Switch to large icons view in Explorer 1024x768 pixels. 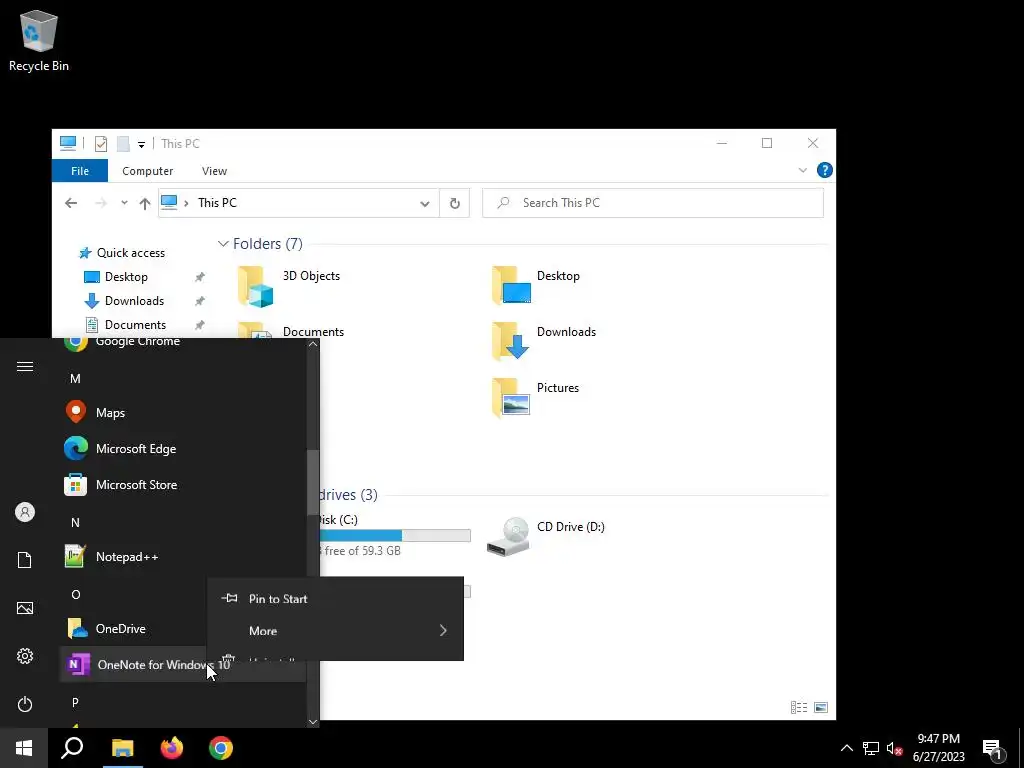tap(821, 707)
